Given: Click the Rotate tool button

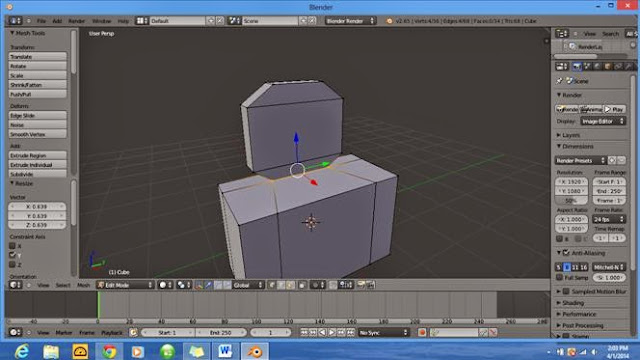Looking at the screenshot, I should 38,66.
